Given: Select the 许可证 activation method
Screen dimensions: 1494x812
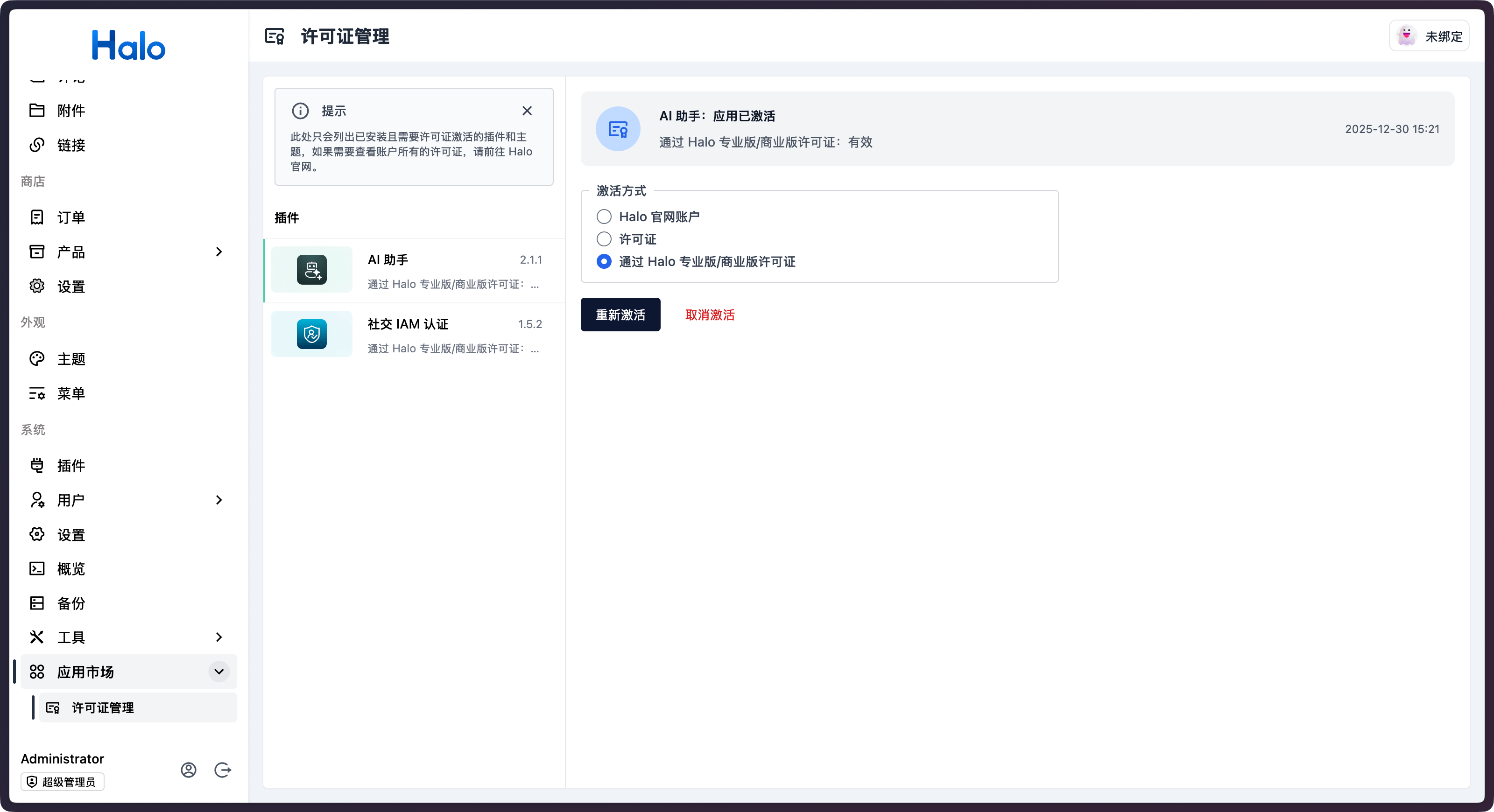Looking at the screenshot, I should (x=604, y=239).
